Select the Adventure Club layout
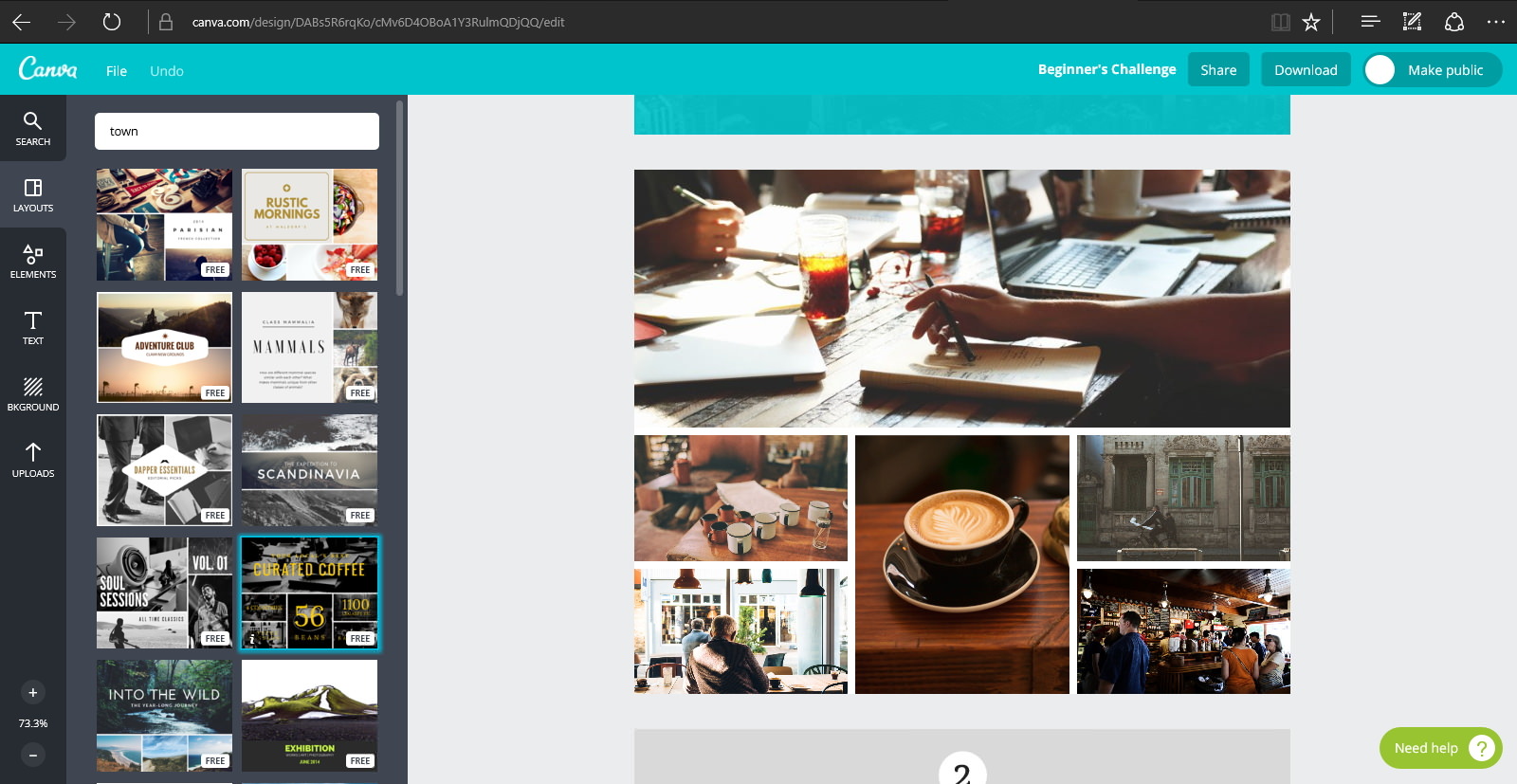This screenshot has height=784, width=1517. pos(164,347)
